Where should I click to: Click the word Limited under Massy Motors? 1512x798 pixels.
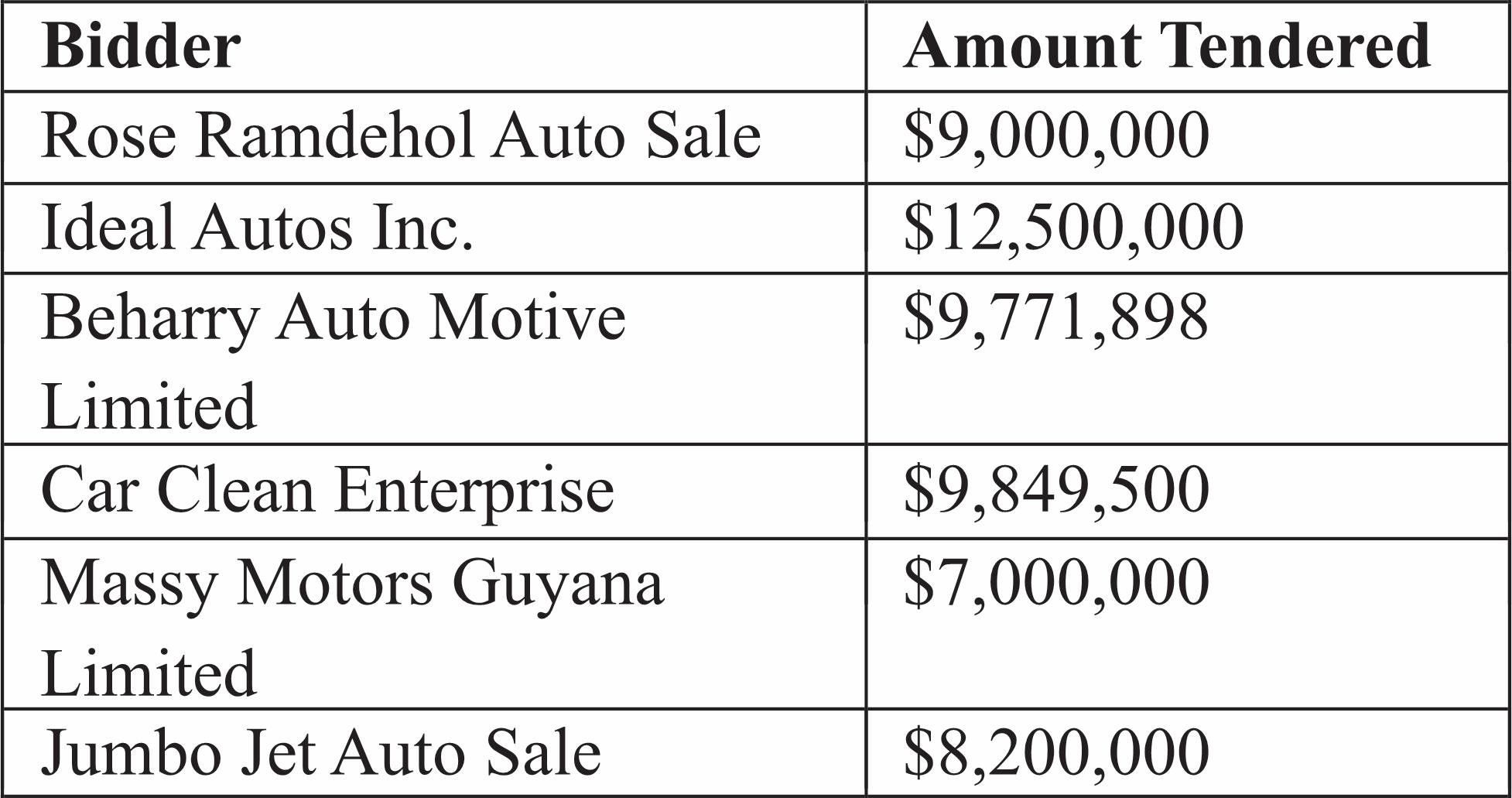pos(149,673)
